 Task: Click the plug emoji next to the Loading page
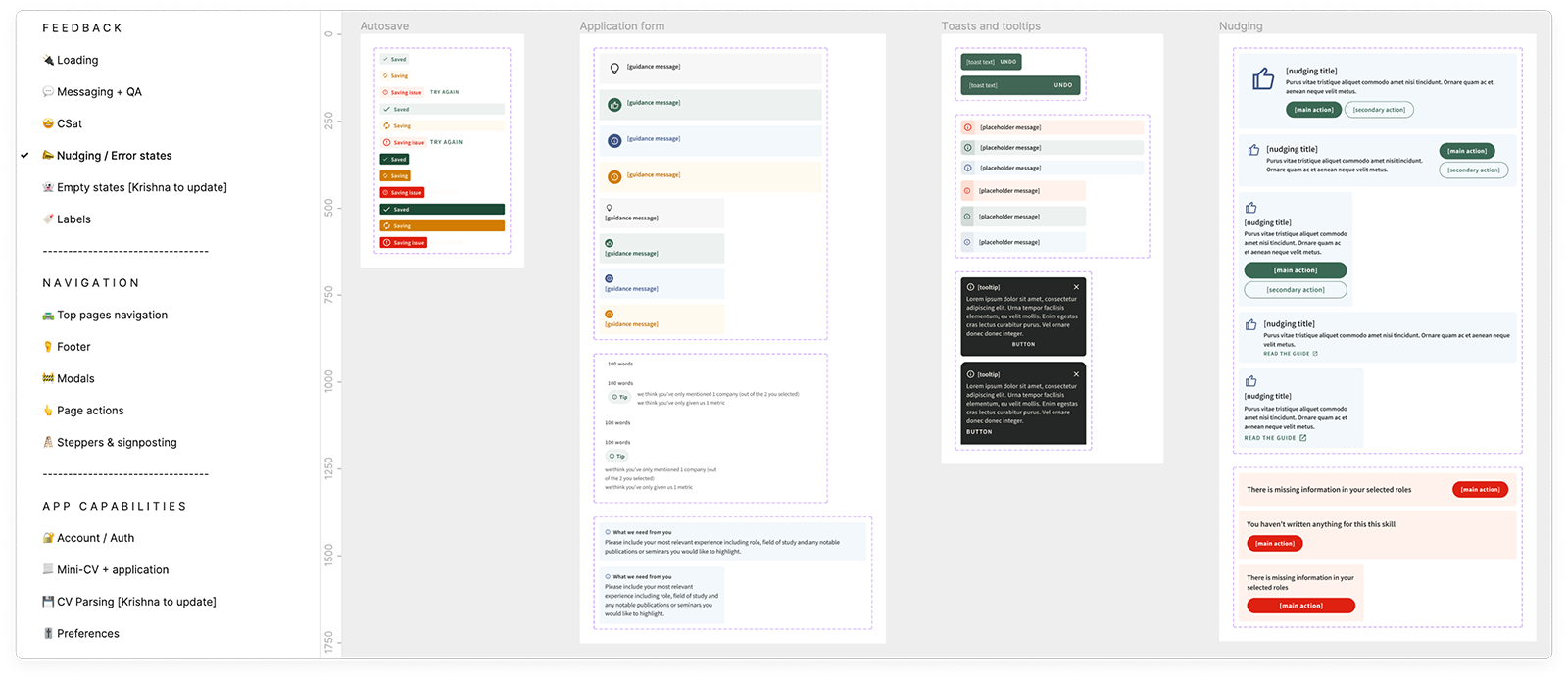pyautogui.click(x=48, y=60)
